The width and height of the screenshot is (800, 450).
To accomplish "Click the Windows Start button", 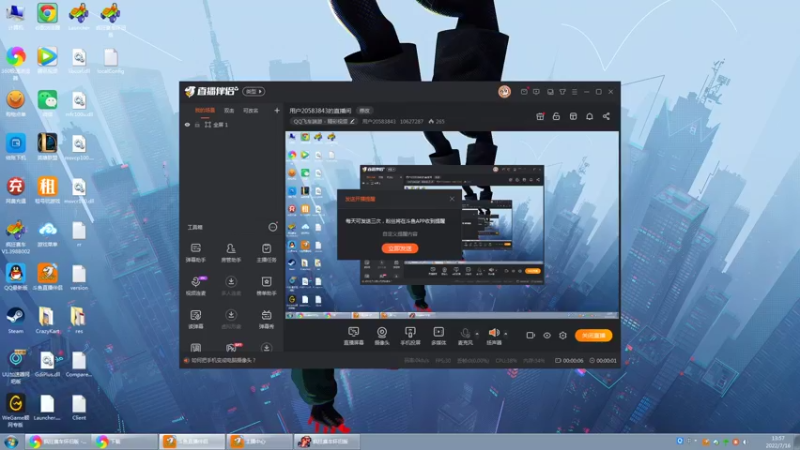I will click(x=11, y=442).
